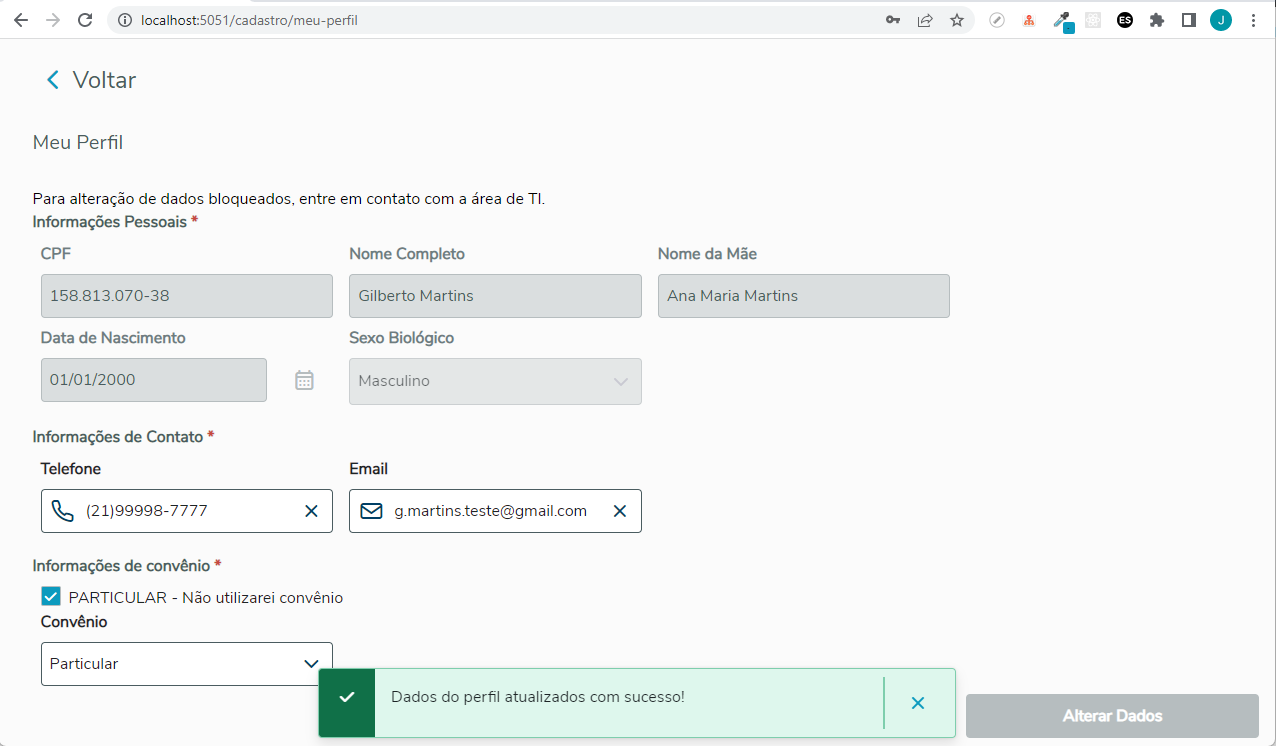
Task: Open the Chrome three-dot menu
Action: pyautogui.click(x=1254, y=20)
